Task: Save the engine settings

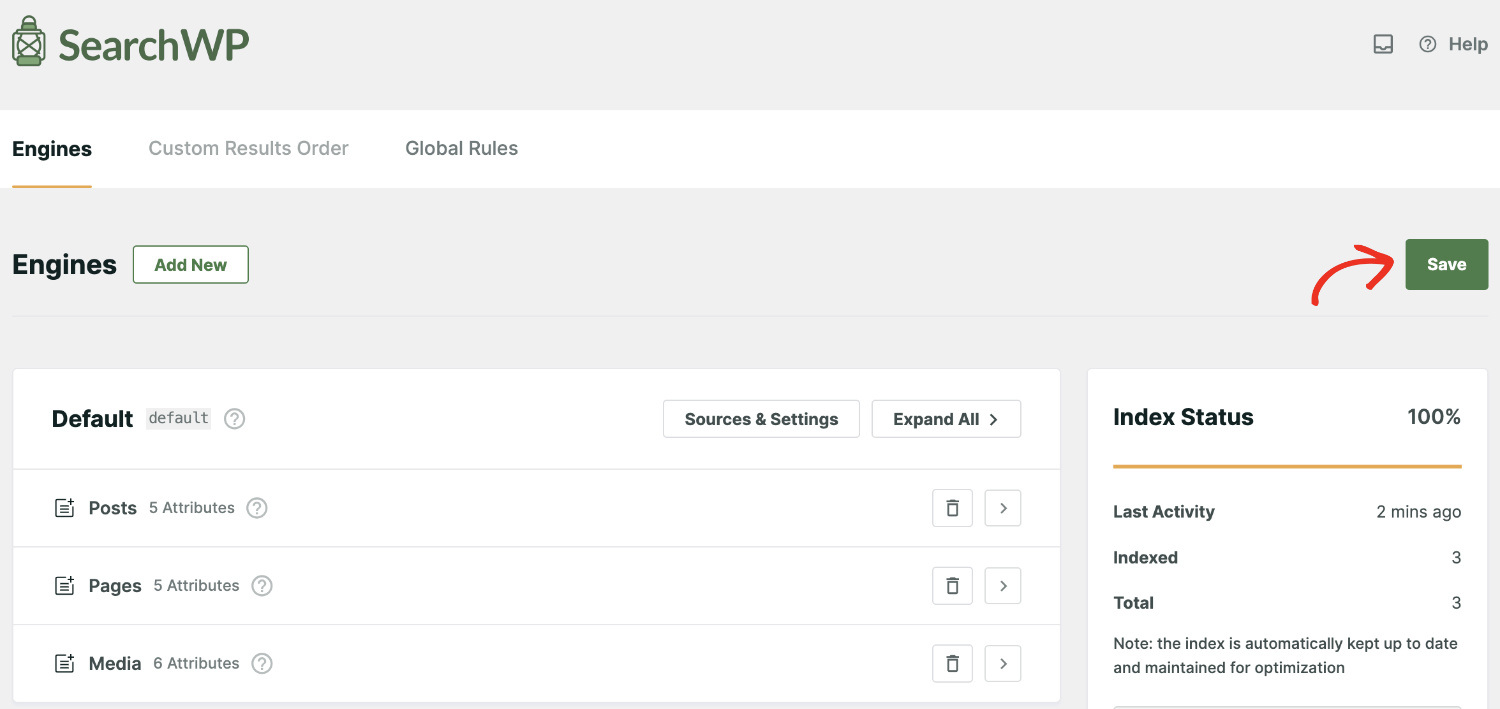Action: (x=1446, y=264)
